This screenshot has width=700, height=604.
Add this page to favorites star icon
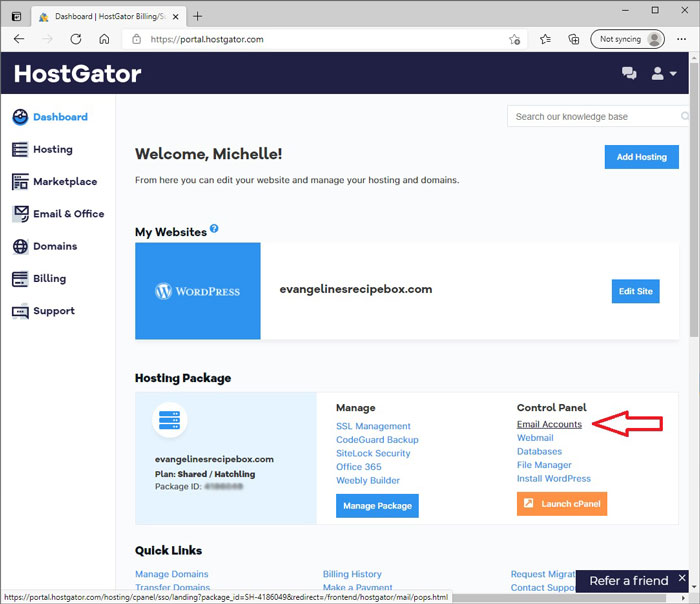pyautogui.click(x=514, y=39)
